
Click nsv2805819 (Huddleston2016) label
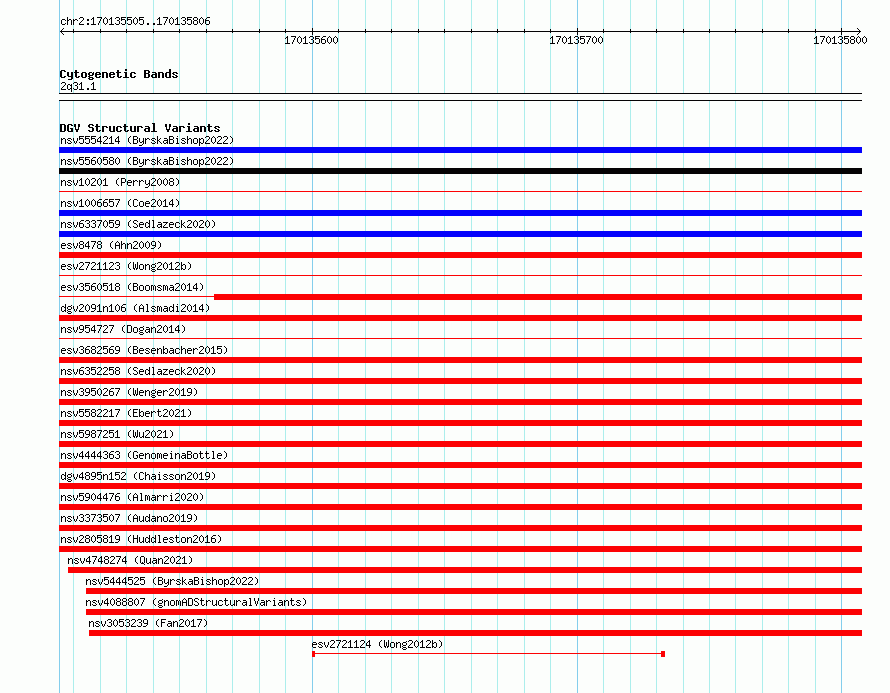(x=141, y=539)
